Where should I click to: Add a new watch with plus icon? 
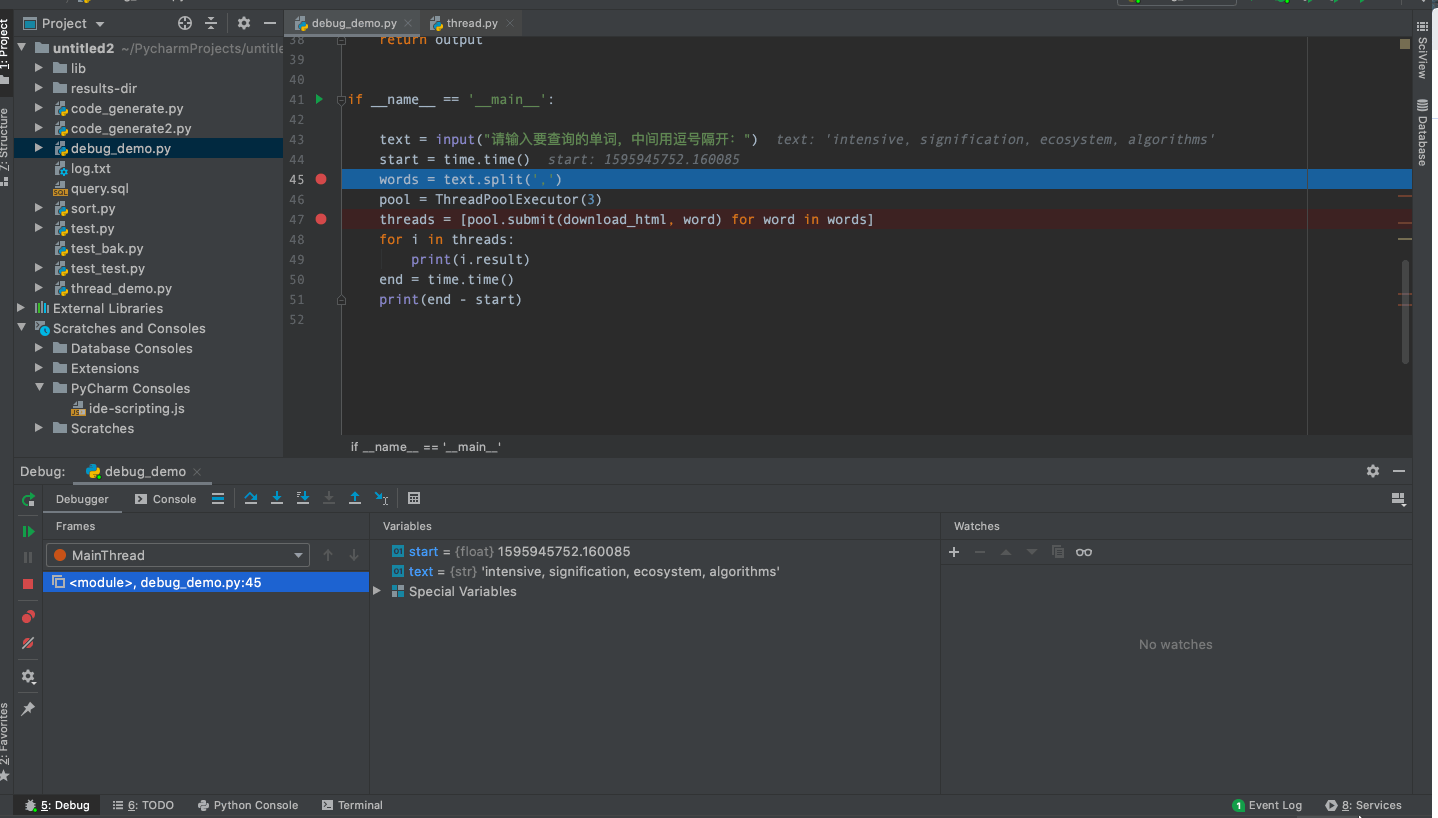(954, 552)
